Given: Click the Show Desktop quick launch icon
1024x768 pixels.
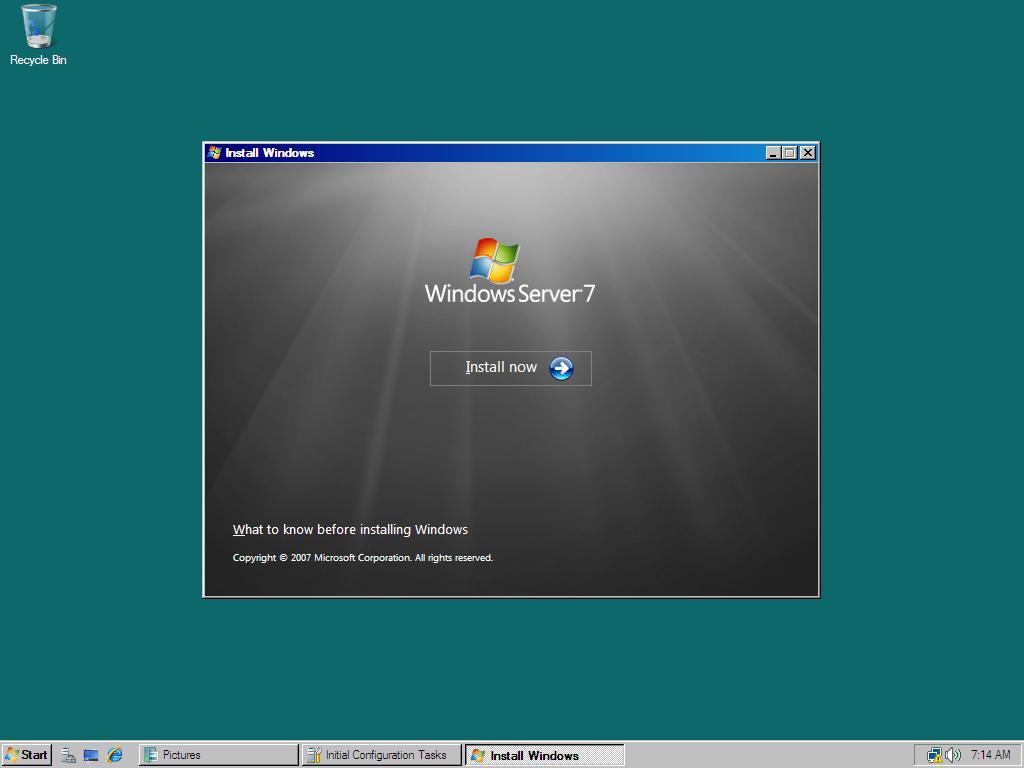Looking at the screenshot, I should 91,755.
